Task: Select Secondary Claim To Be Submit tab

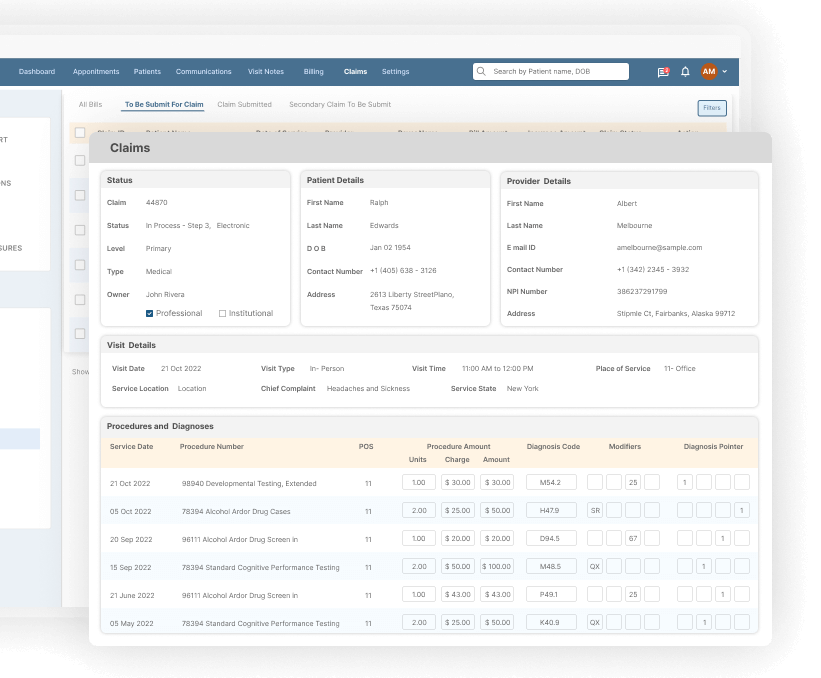Action: (x=340, y=104)
